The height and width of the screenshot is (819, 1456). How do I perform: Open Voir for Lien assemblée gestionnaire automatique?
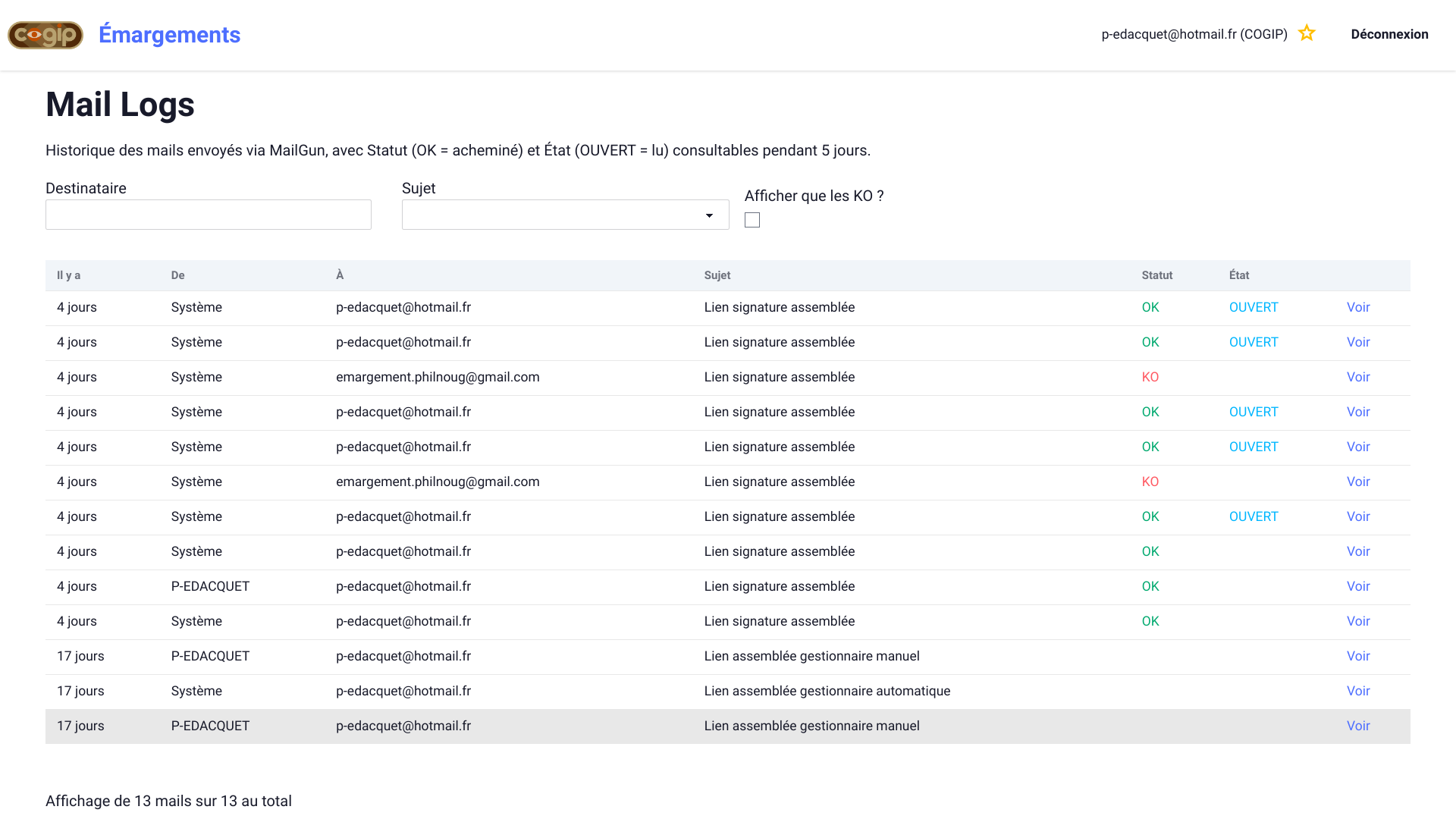(1357, 691)
